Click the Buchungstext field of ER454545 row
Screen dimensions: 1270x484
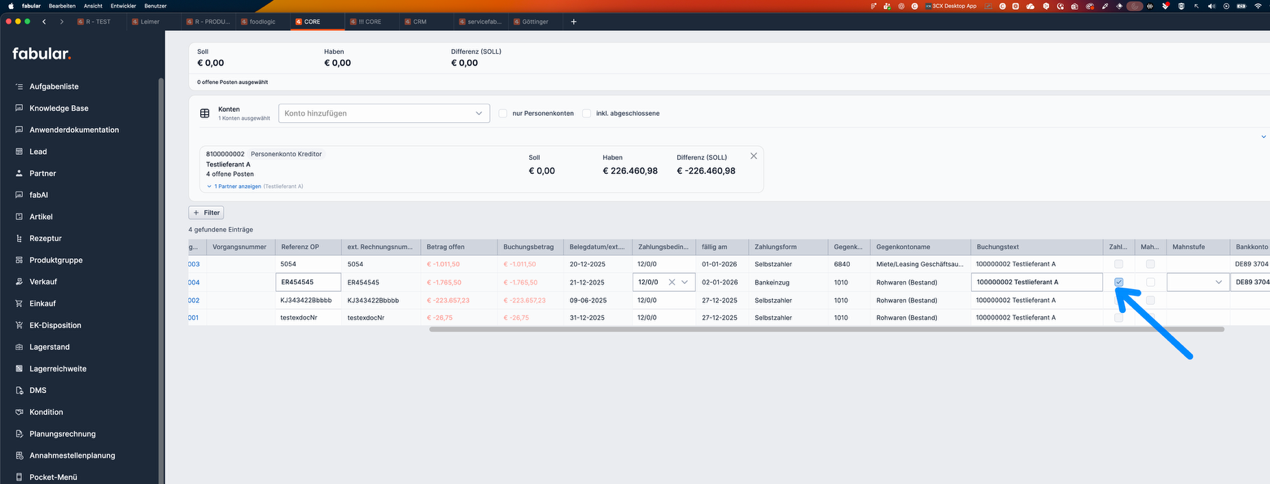pos(1036,282)
